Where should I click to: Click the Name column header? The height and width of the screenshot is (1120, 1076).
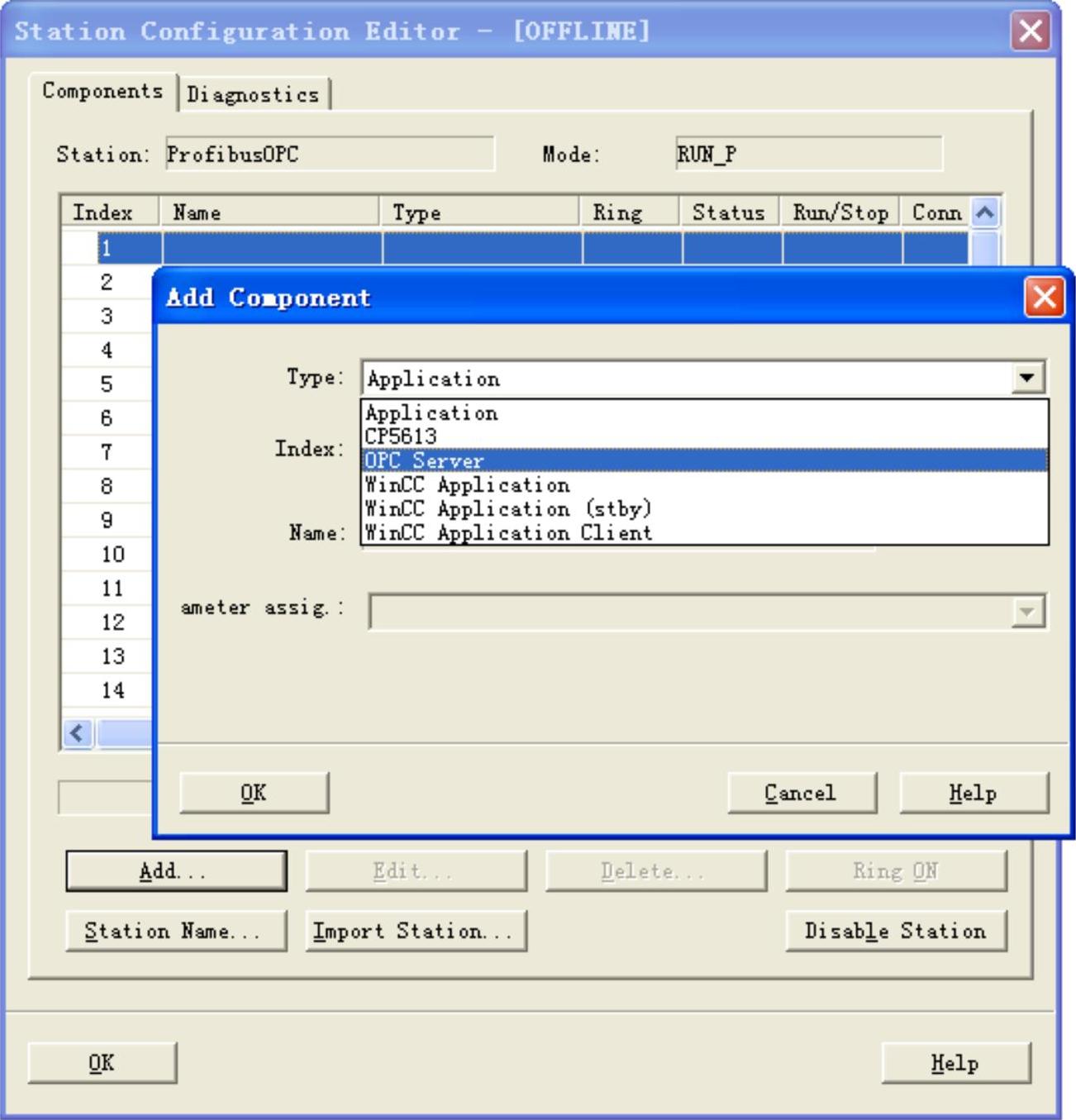tap(269, 212)
